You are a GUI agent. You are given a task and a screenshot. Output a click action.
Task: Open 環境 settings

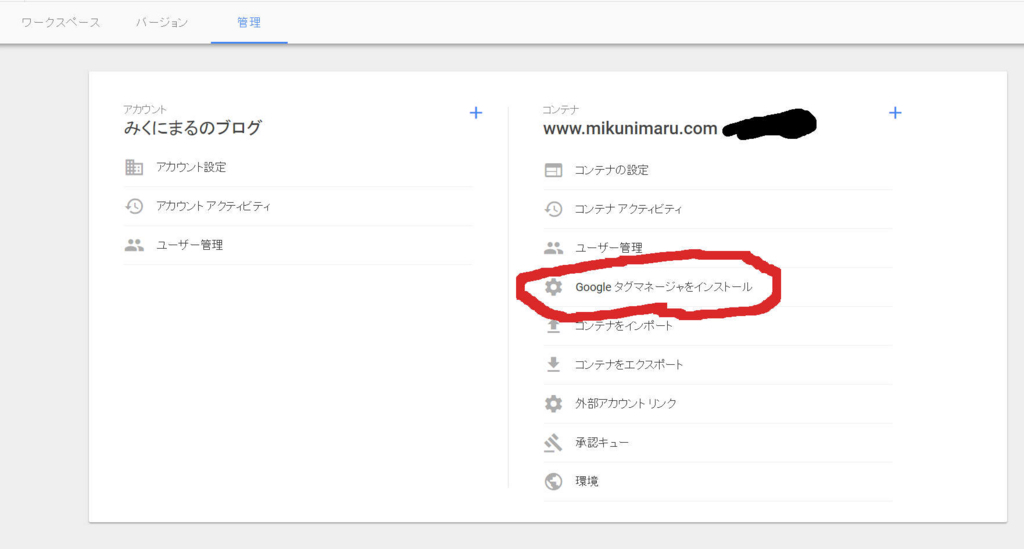(x=586, y=481)
